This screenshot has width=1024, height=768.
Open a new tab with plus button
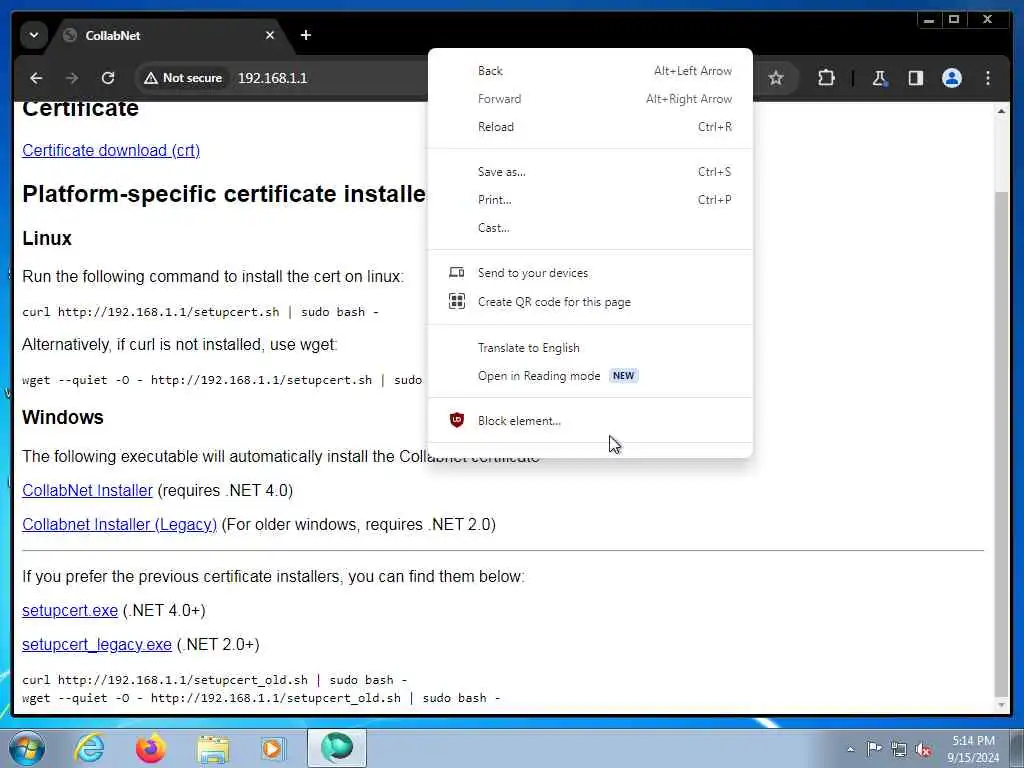coord(306,35)
